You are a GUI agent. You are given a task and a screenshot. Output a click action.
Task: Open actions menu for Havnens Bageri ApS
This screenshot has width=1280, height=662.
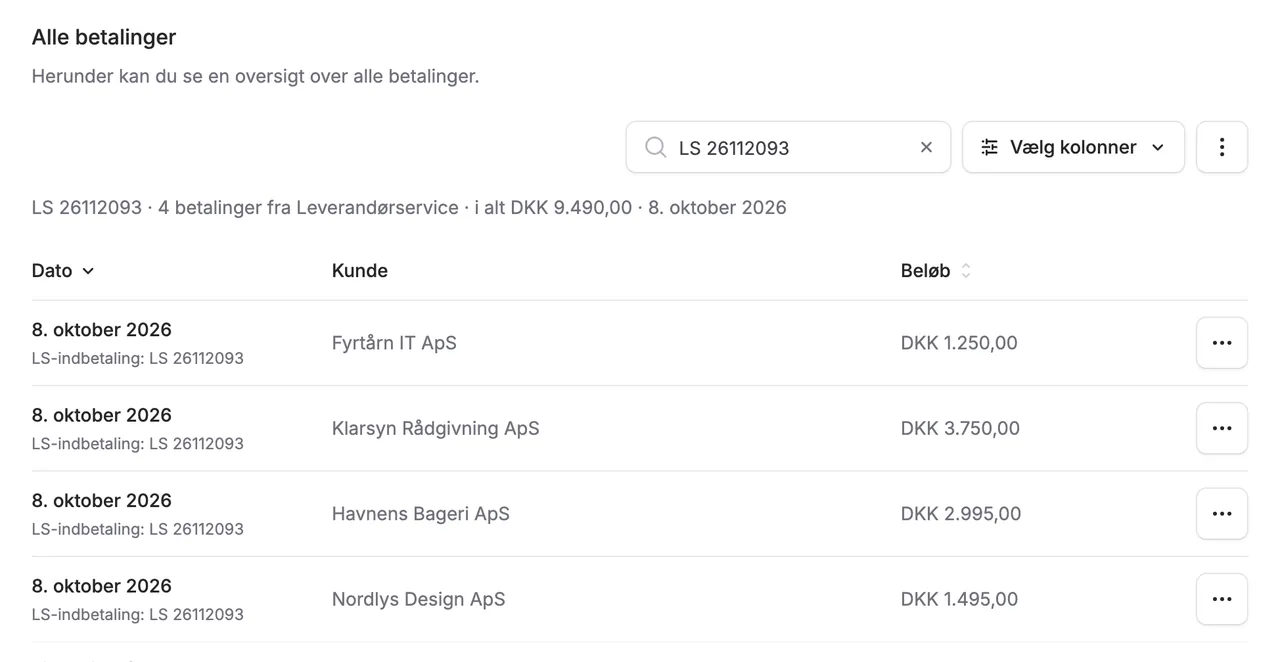[x=1221, y=513]
